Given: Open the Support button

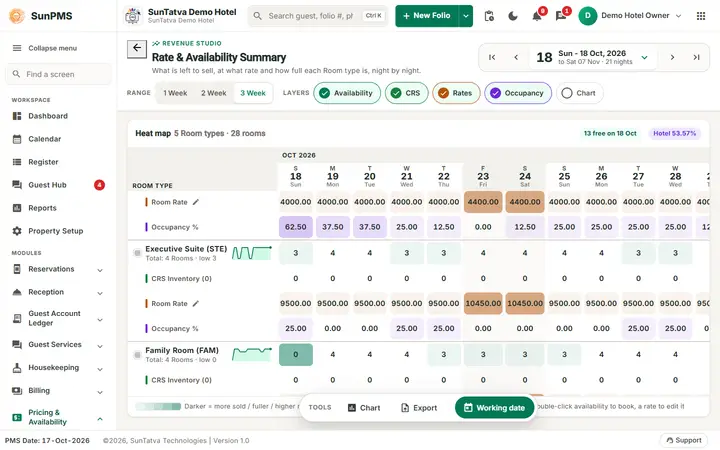Looking at the screenshot, I should pyautogui.click(x=684, y=440).
